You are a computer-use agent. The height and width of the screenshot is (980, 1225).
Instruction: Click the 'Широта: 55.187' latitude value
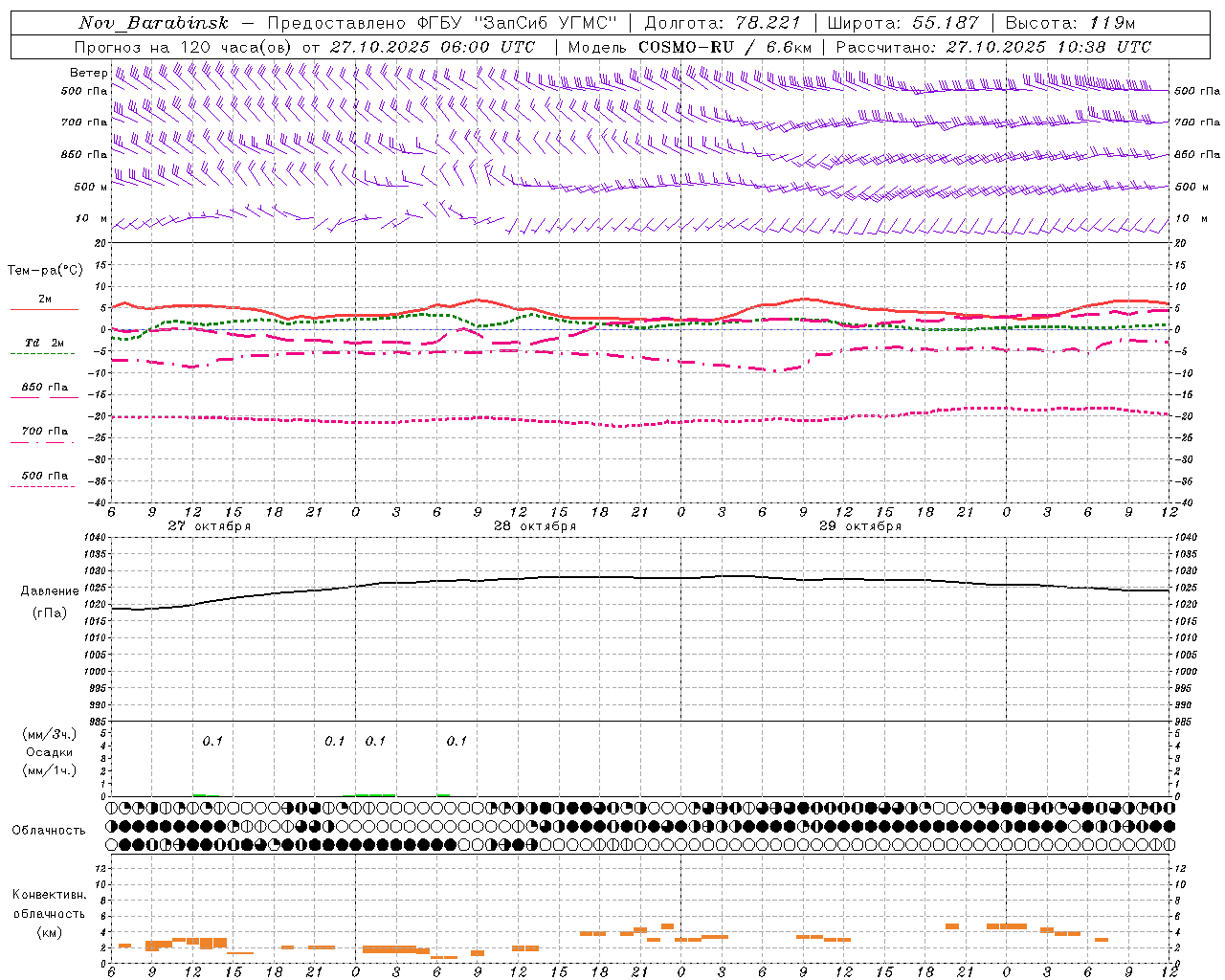[902, 24]
